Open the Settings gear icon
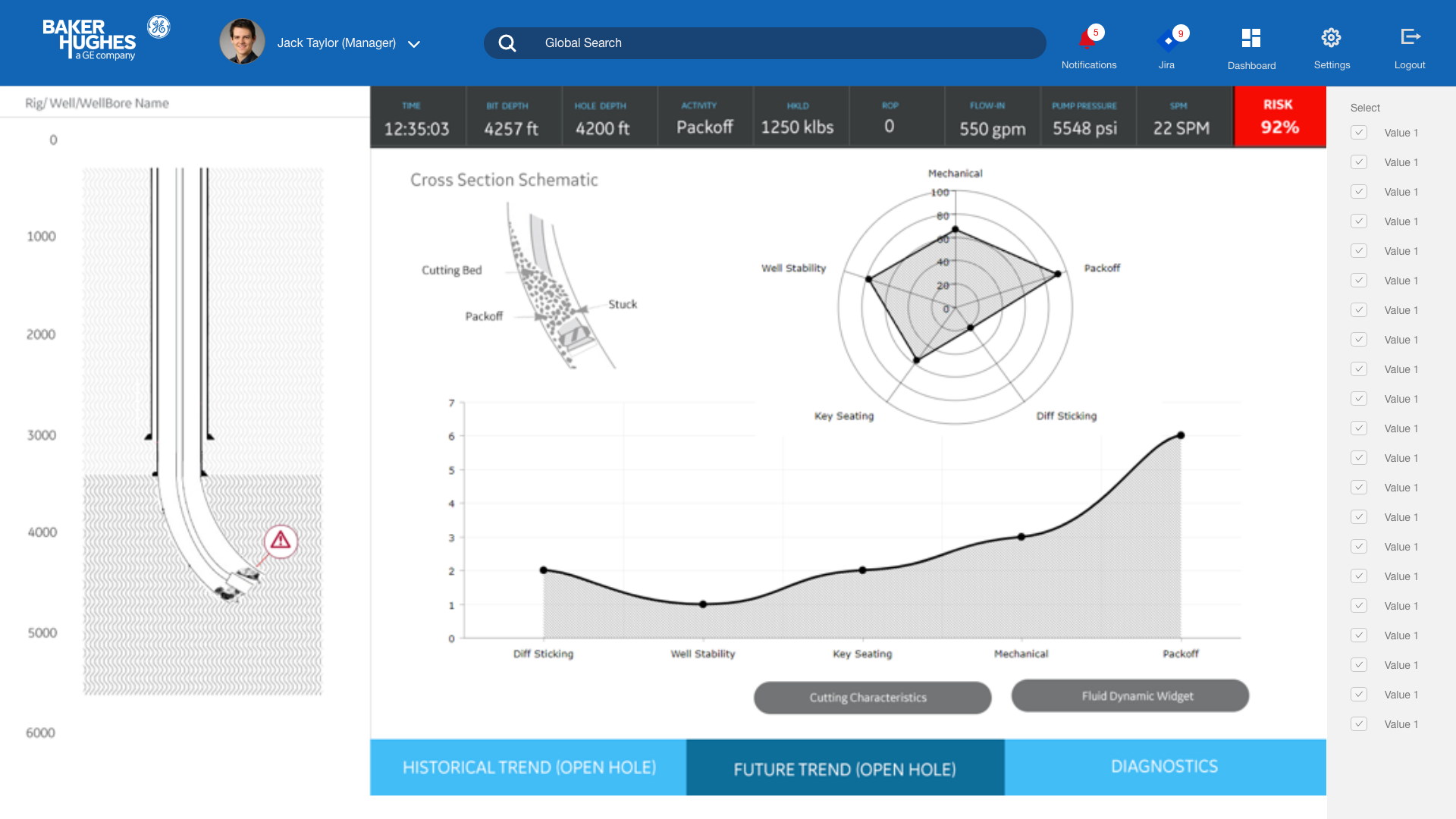Viewport: 1456px width, 819px height. [1331, 38]
